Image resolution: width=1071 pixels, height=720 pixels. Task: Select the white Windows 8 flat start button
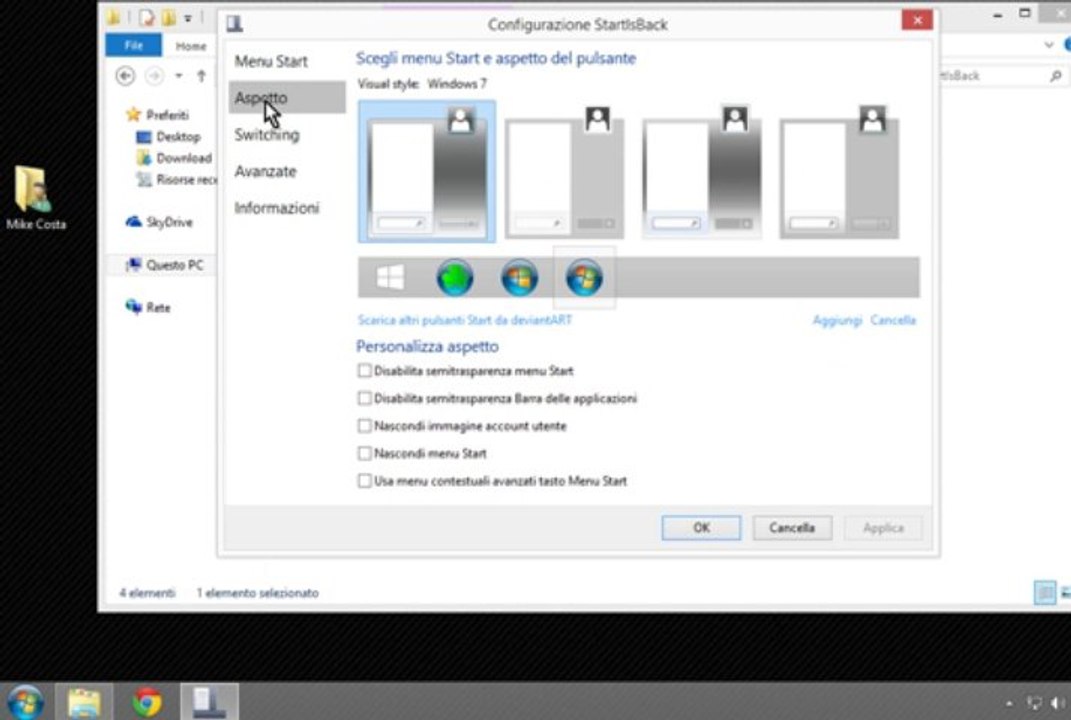point(390,277)
